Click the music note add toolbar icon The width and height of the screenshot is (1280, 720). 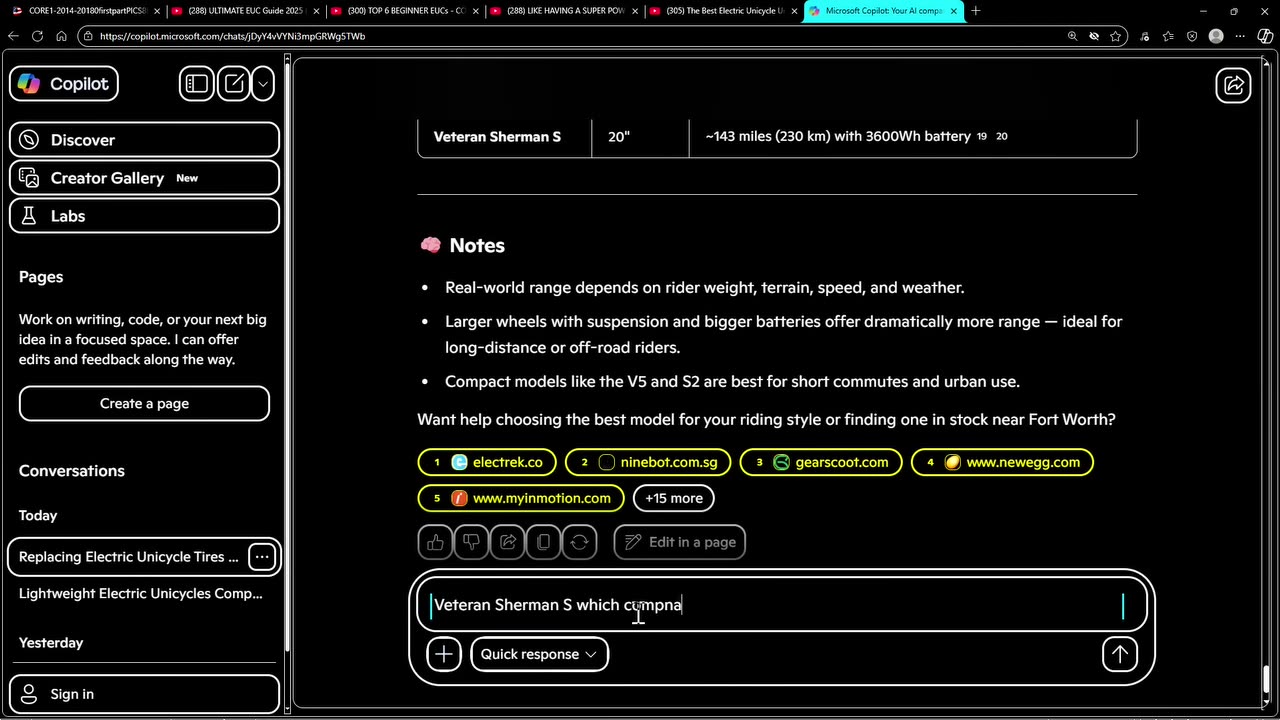1144,36
